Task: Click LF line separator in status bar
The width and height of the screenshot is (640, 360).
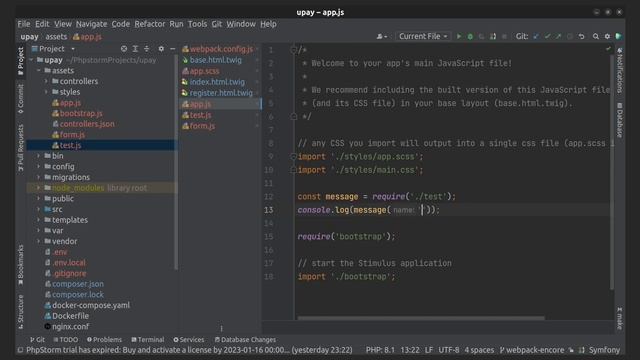Action: 429,350
